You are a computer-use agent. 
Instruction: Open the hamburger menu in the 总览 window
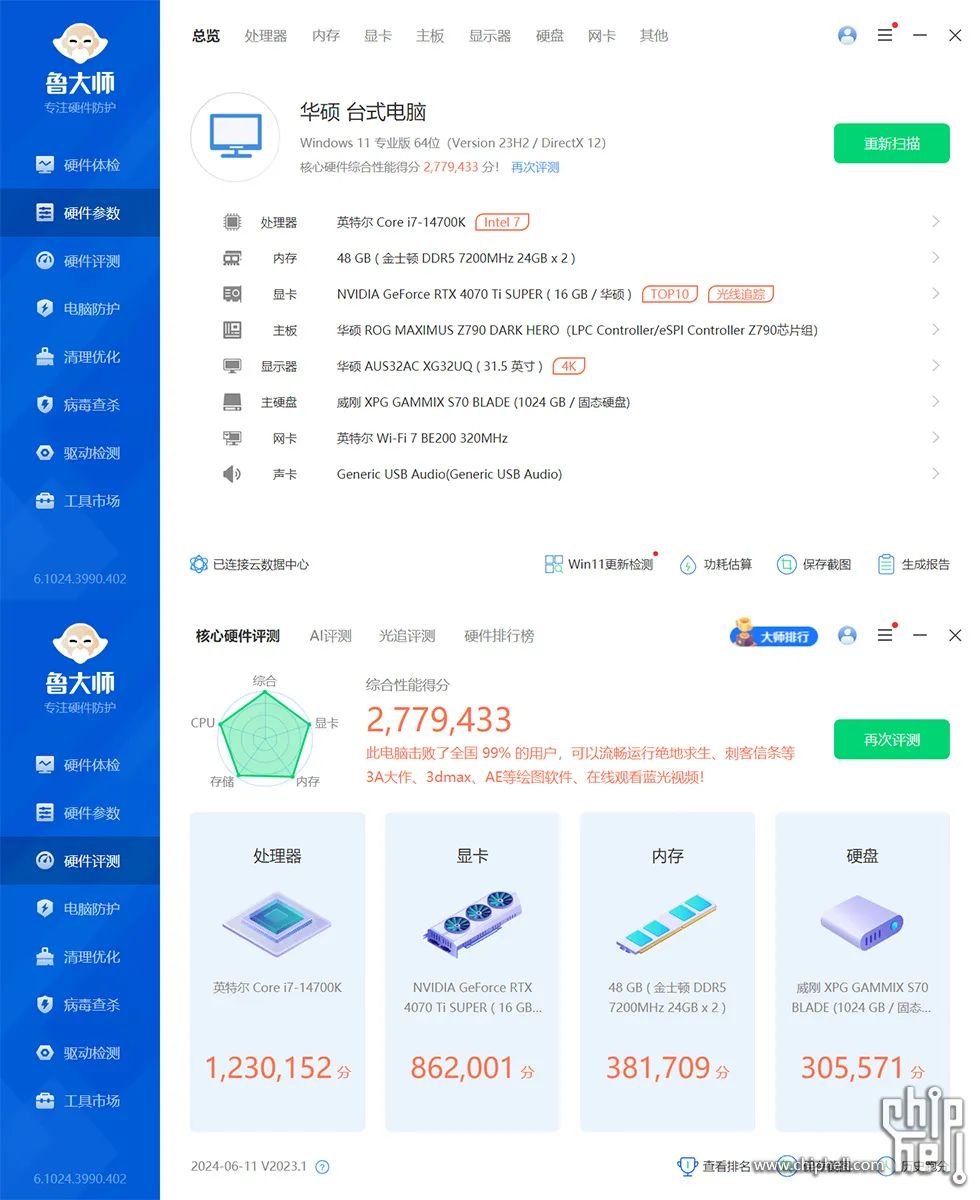pyautogui.click(x=885, y=35)
